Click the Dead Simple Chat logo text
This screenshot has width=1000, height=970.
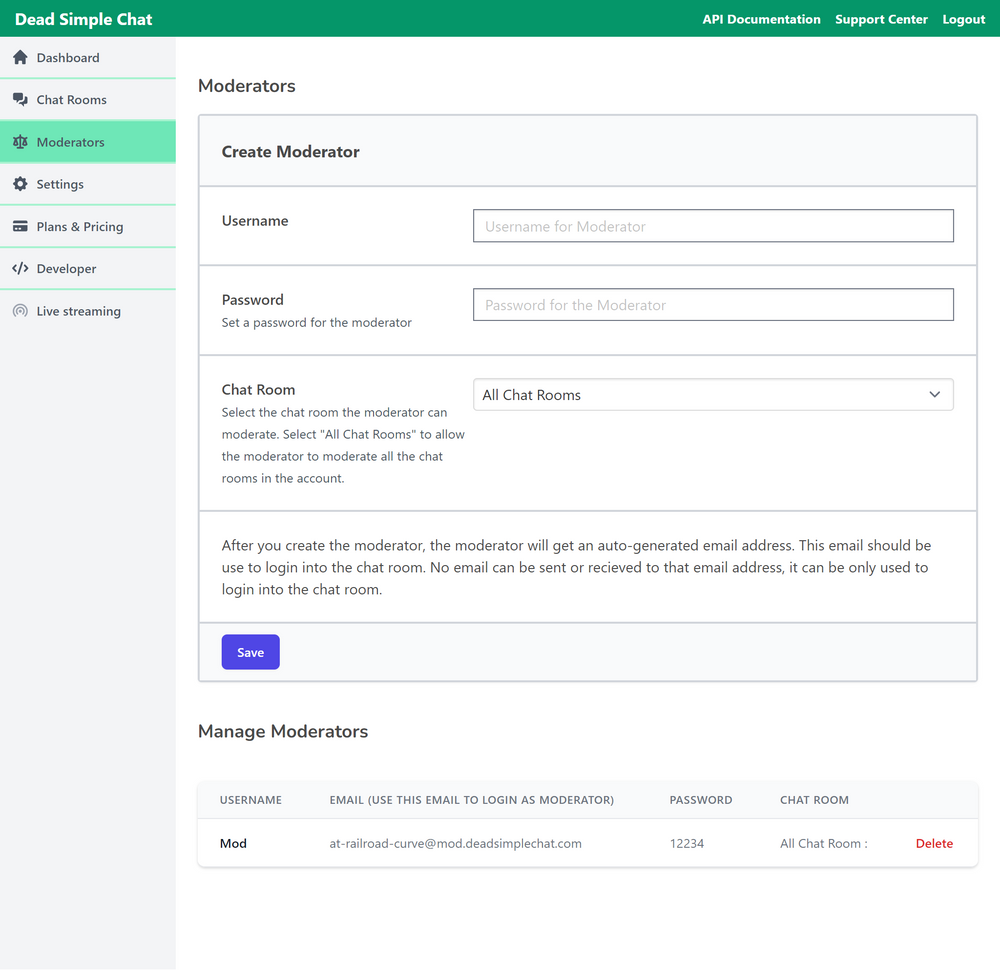pyautogui.click(x=83, y=18)
